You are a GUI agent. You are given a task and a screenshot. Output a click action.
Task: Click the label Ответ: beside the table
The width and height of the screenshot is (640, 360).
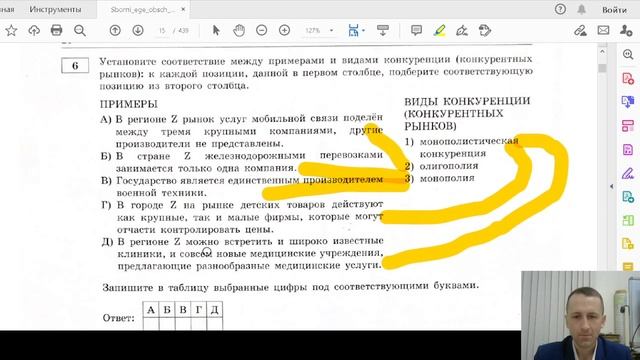pos(118,318)
